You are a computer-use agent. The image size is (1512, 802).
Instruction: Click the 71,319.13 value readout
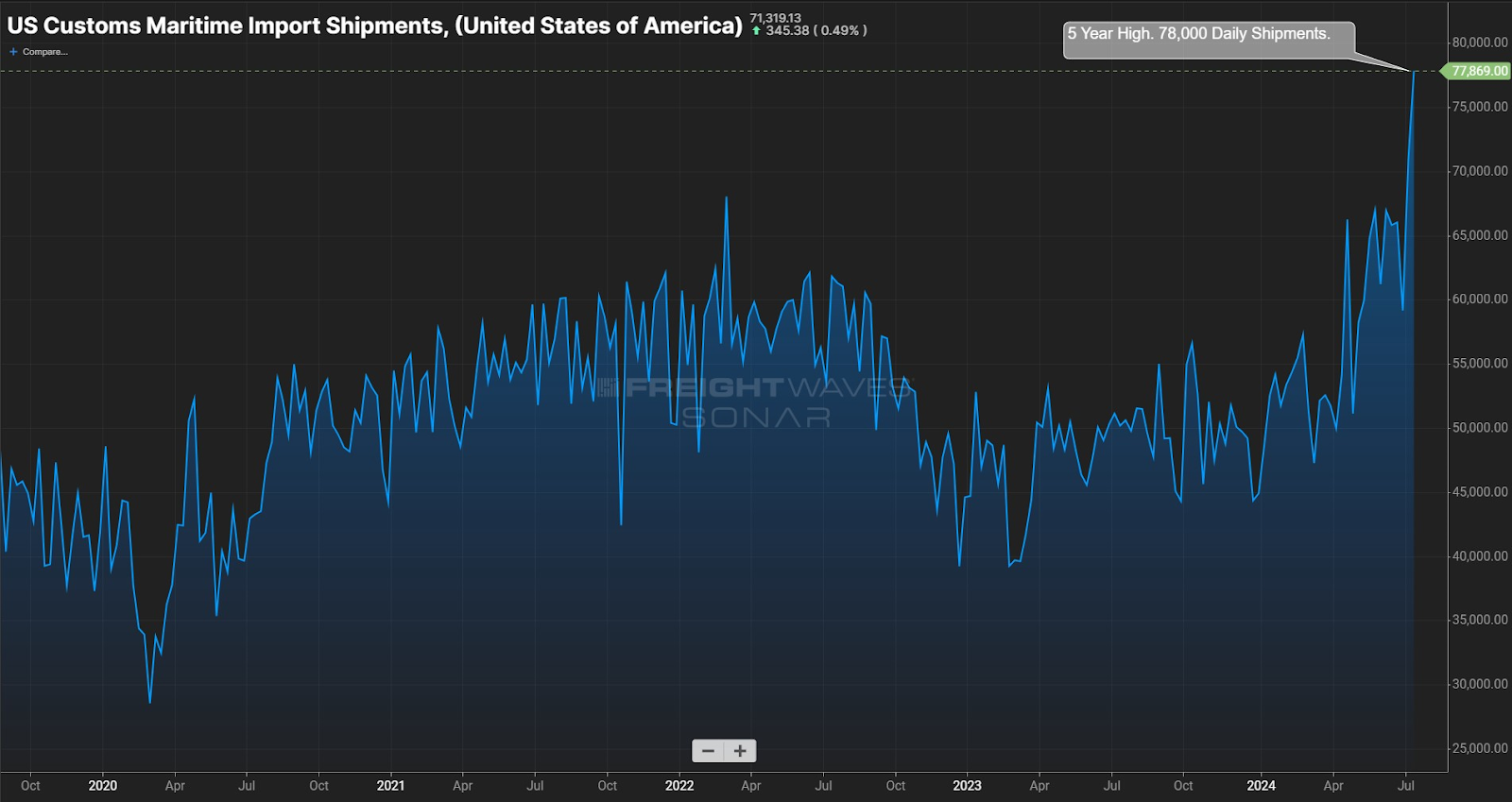[x=775, y=18]
